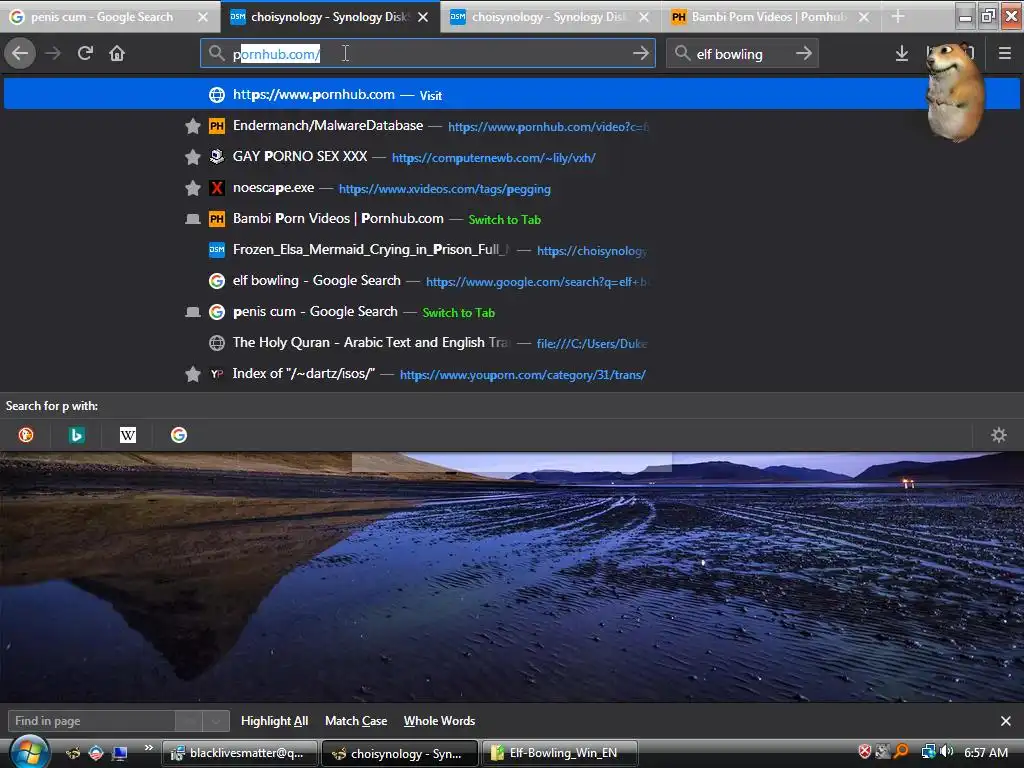Click the magnifier icon in search box
This screenshot has height=768, width=1024.
682,53
